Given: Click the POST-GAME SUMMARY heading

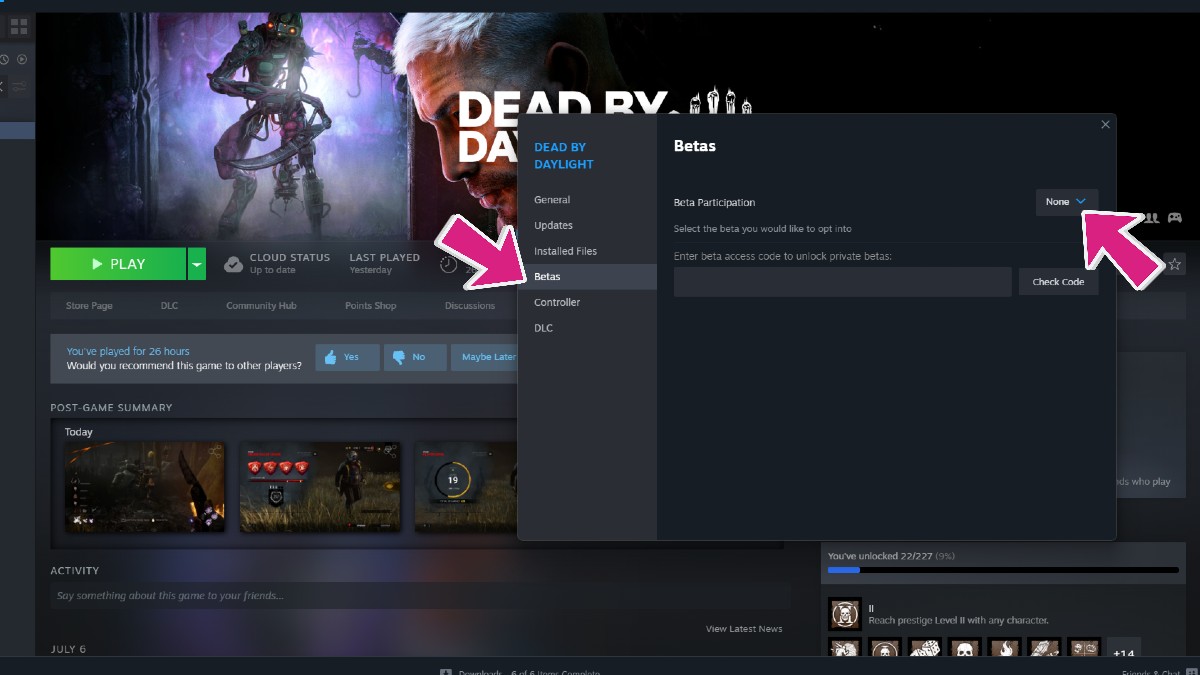Looking at the screenshot, I should pos(111,408).
